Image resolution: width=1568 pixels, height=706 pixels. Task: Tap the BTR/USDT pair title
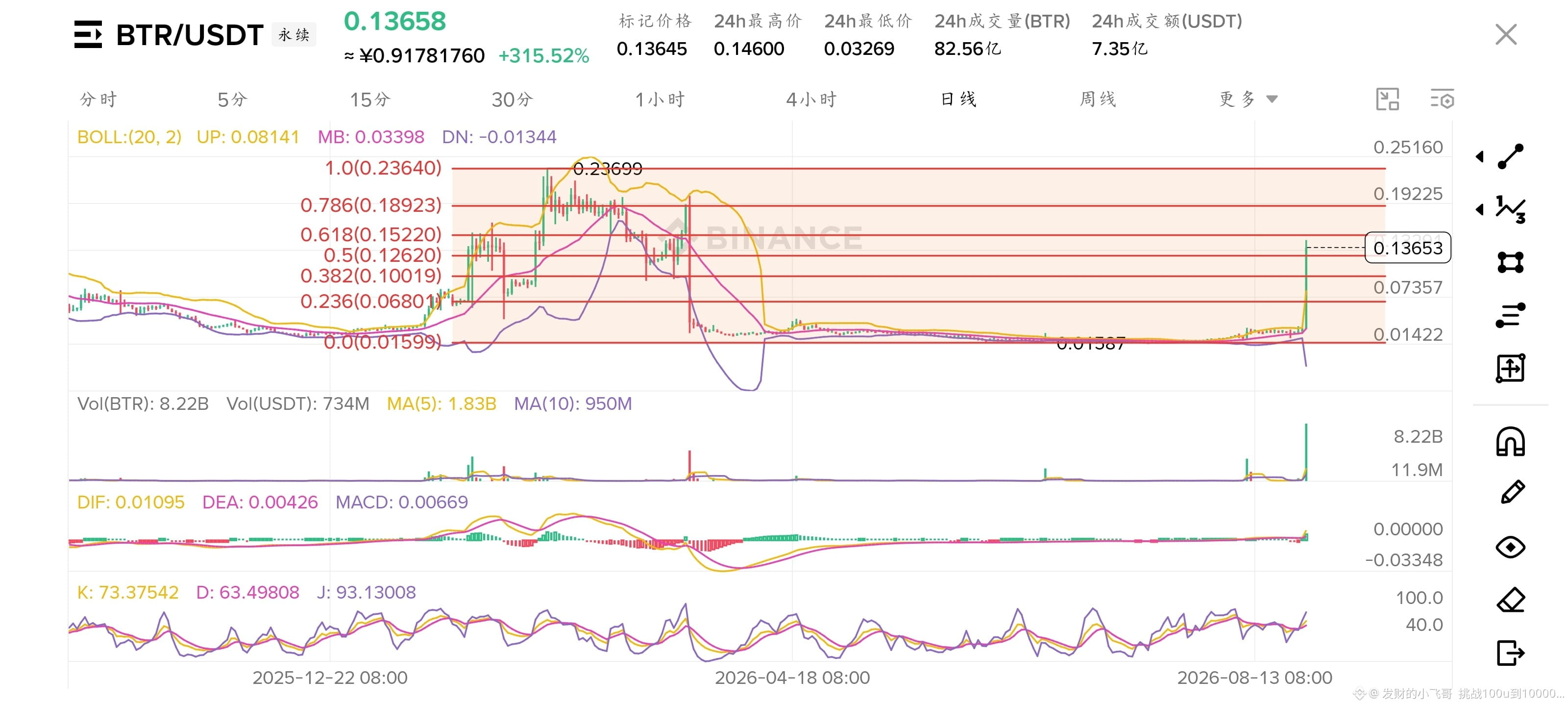point(189,35)
